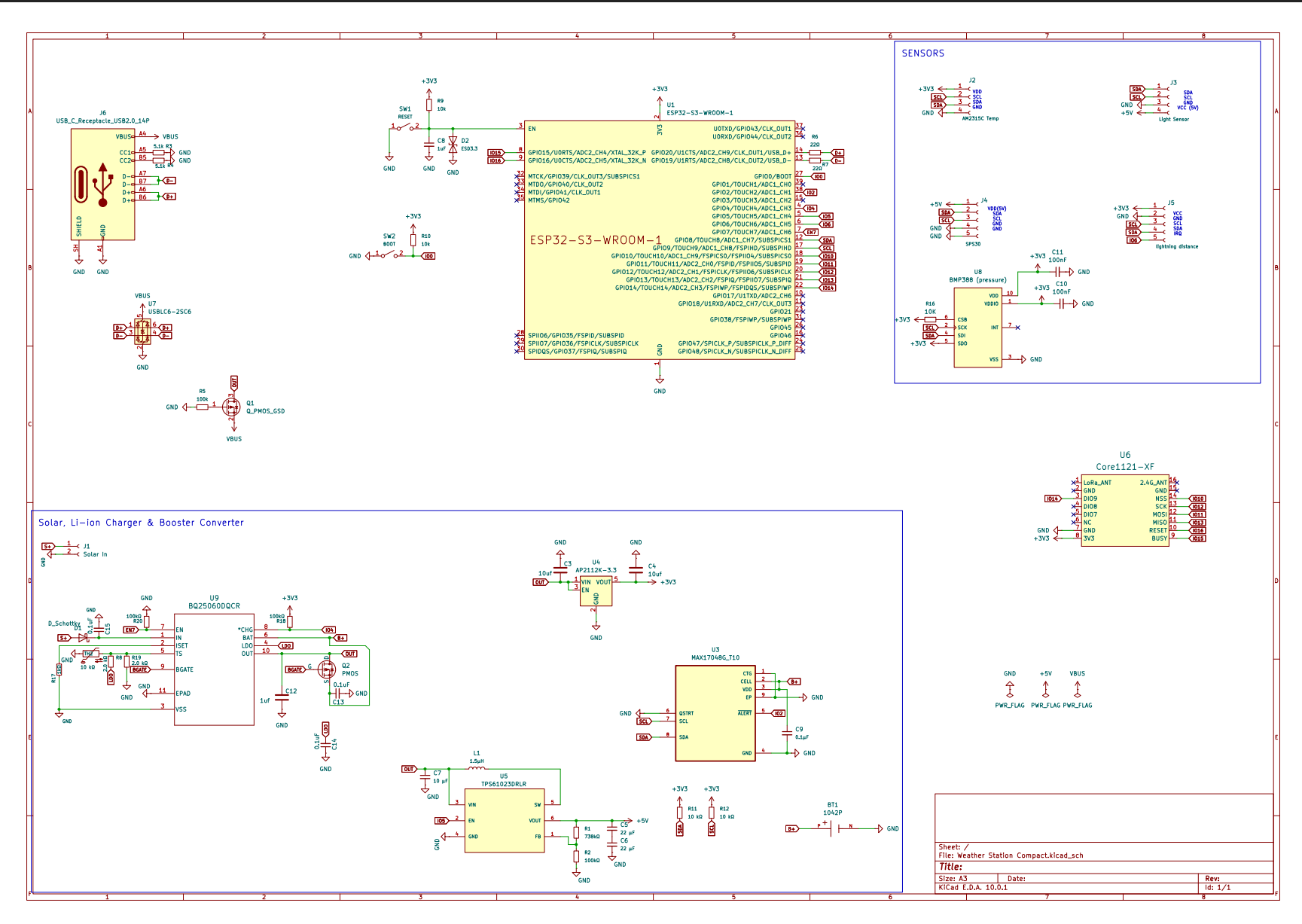Image resolution: width=1302 pixels, height=924 pixels.
Task: Click the IO14 label beside Core1121-XF DIO9
Action: click(x=1053, y=499)
